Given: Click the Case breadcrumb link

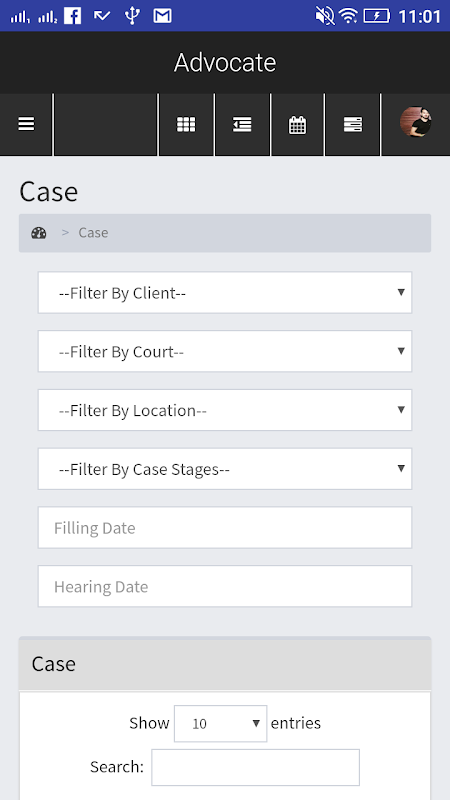Looking at the screenshot, I should click(x=93, y=233).
